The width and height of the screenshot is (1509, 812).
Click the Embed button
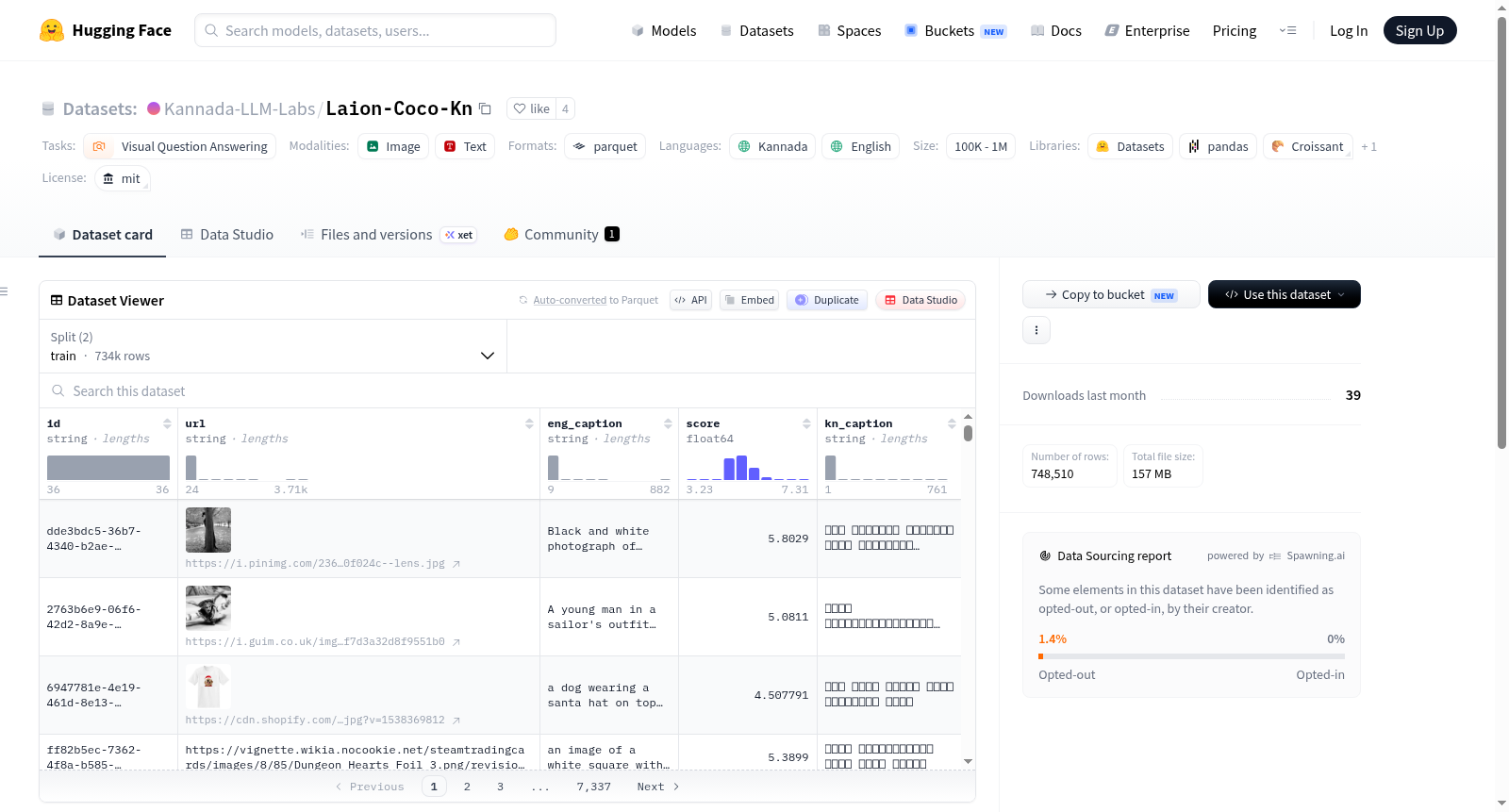point(749,300)
